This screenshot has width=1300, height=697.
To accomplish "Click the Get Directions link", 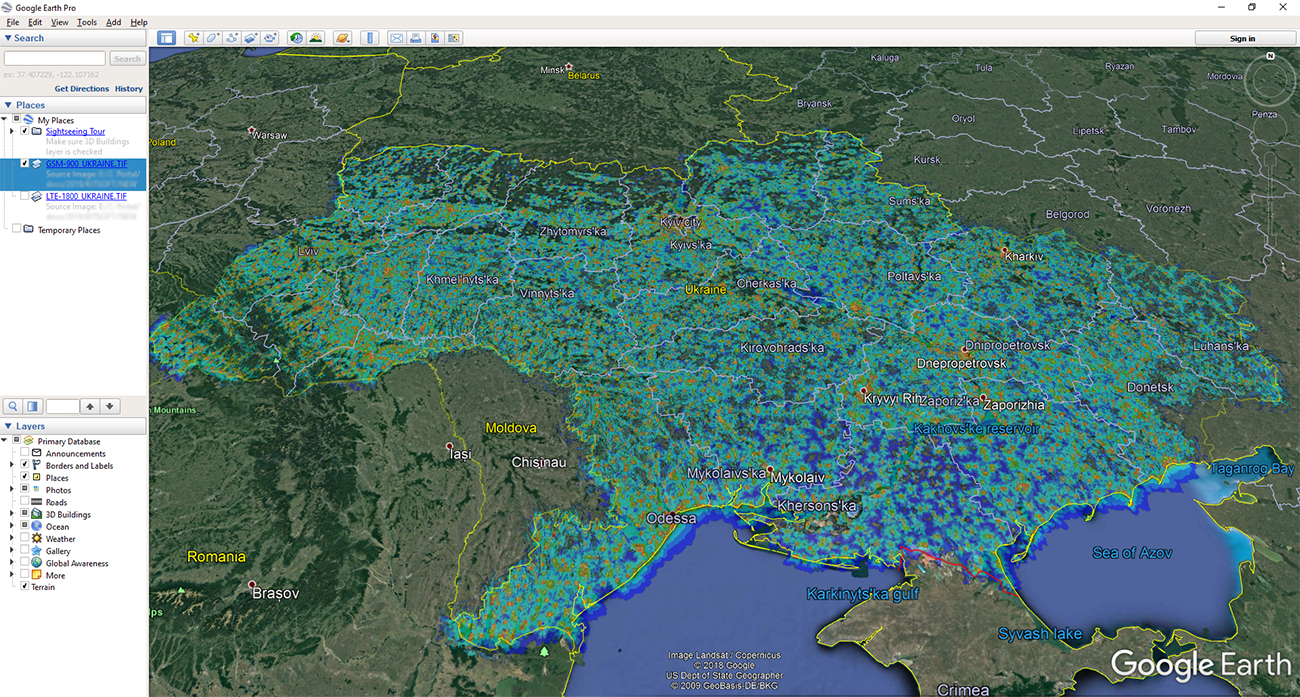I will [82, 89].
